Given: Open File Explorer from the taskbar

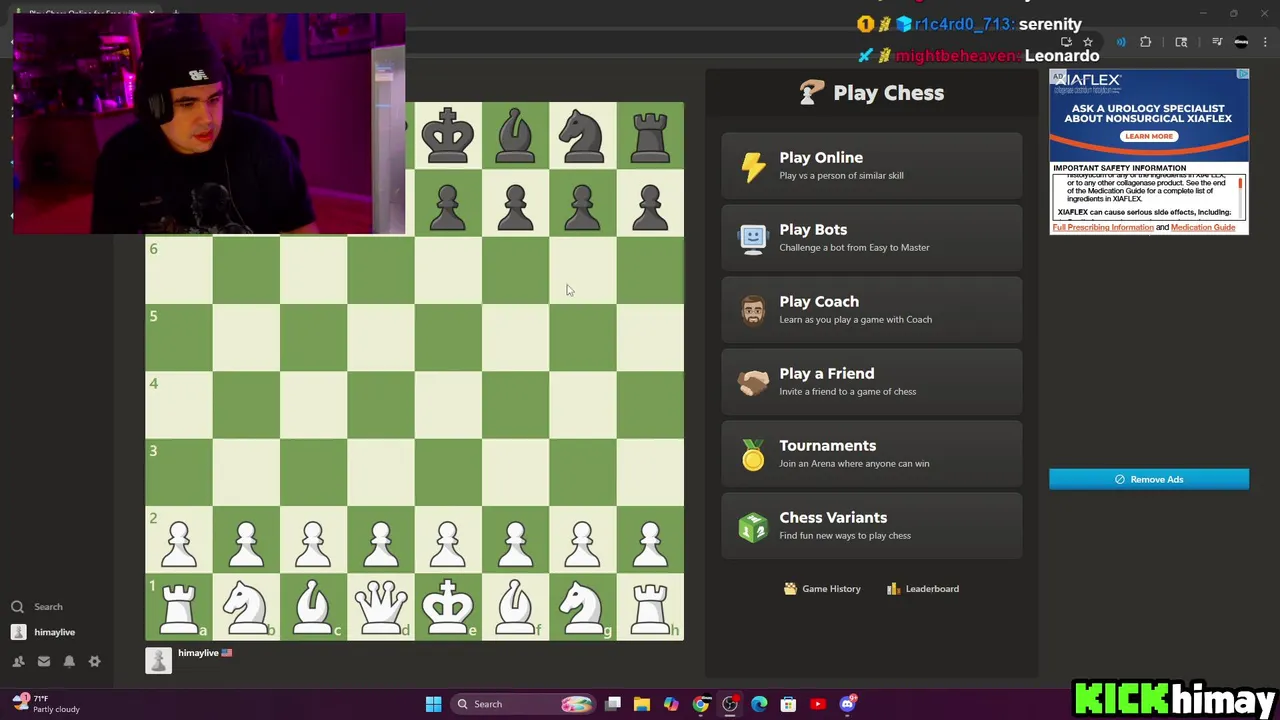Looking at the screenshot, I should pos(642,704).
